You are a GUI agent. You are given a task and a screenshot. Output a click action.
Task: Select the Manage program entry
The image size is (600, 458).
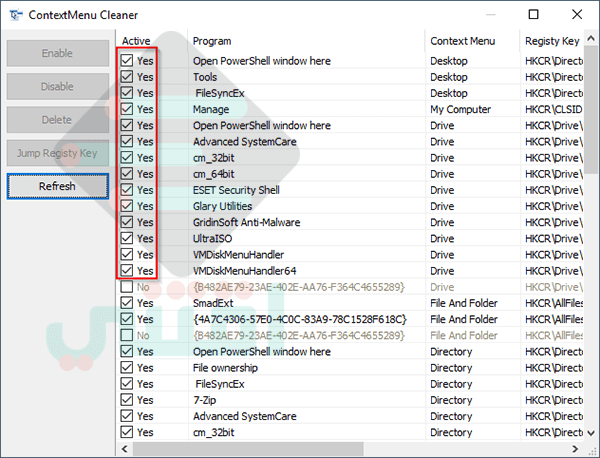(211, 109)
